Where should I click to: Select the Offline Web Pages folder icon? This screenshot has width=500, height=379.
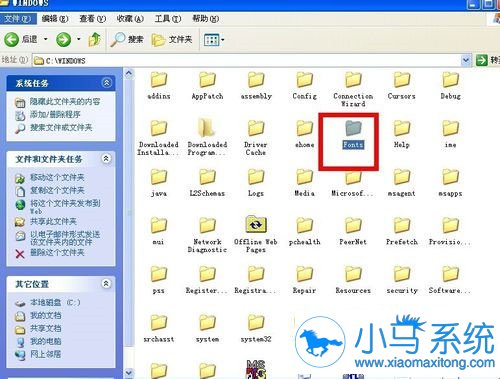256,225
